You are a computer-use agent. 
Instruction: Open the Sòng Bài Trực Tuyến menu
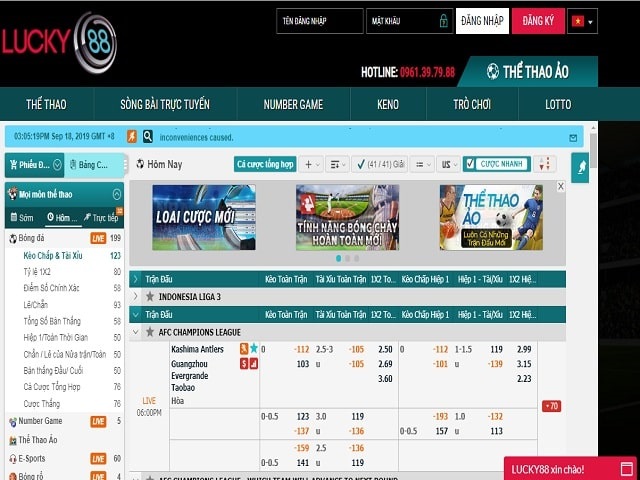click(165, 104)
